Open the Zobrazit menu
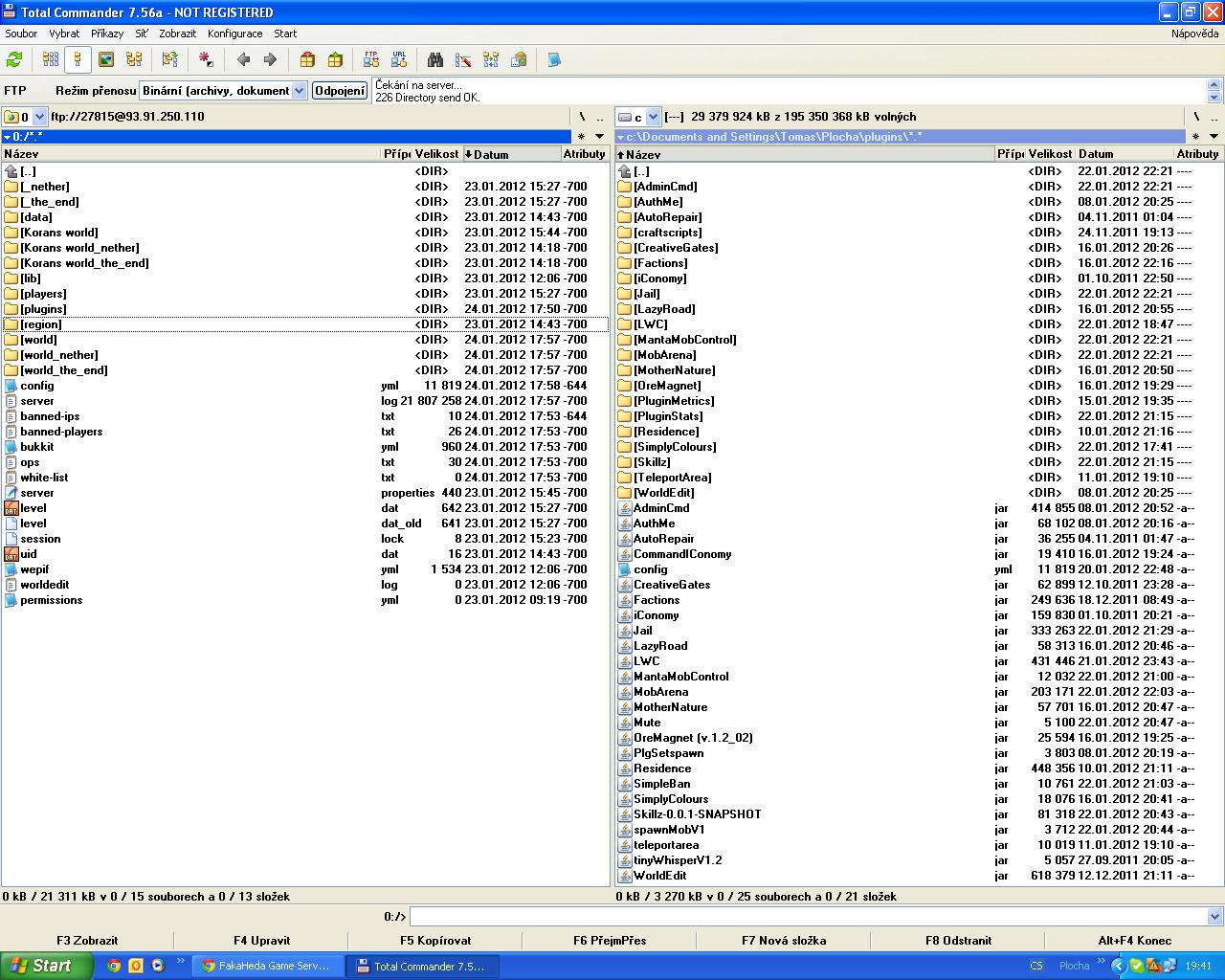Screen dimensions: 1225x980 (x=177, y=33)
